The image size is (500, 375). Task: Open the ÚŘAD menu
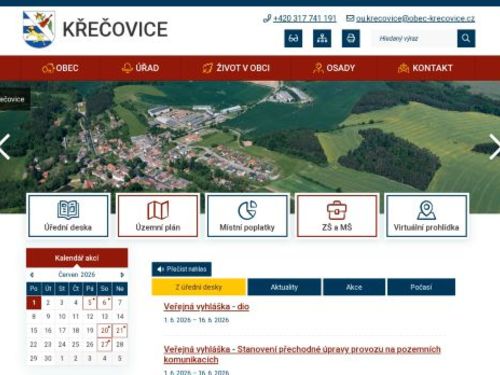pyautogui.click(x=140, y=68)
